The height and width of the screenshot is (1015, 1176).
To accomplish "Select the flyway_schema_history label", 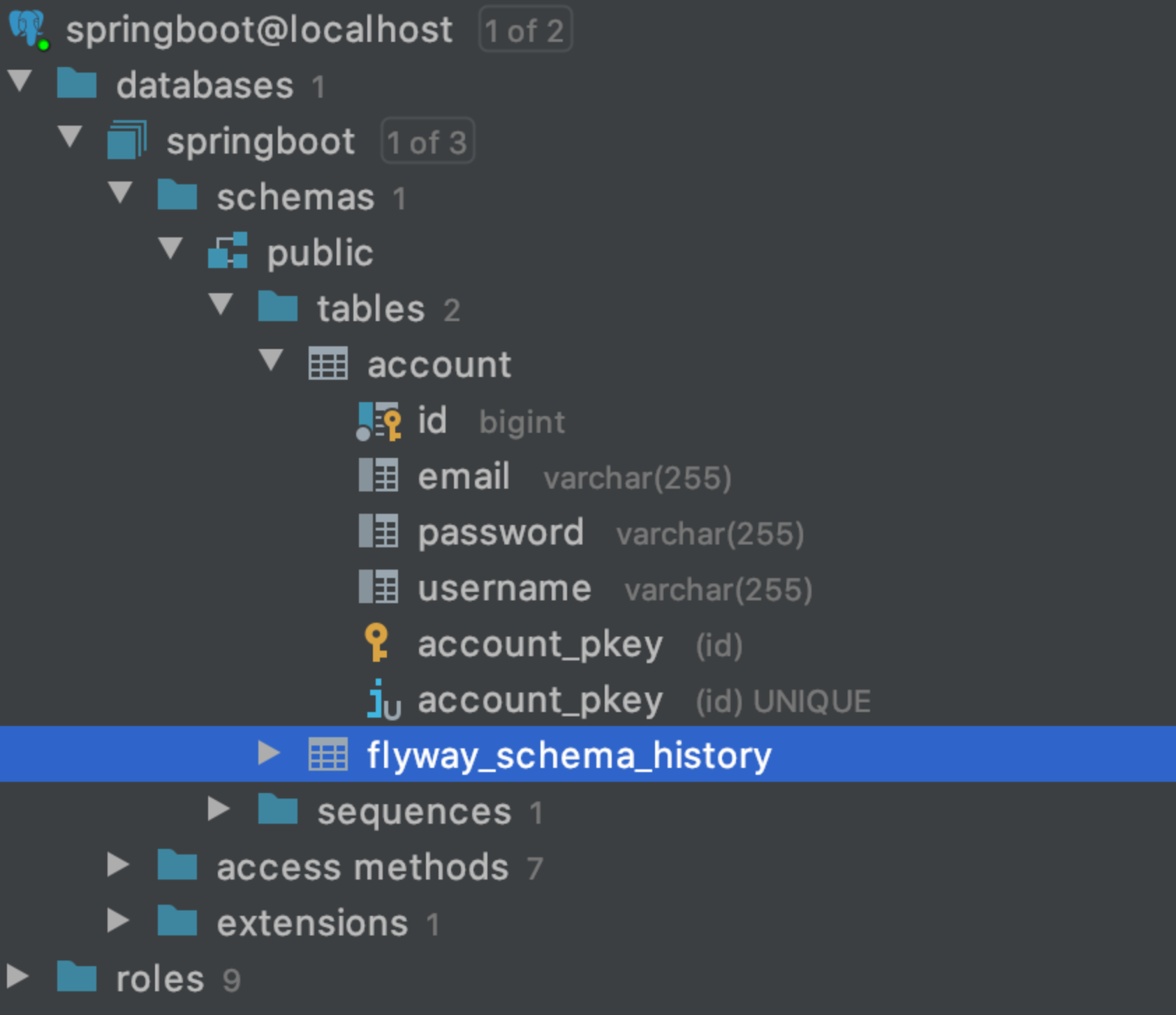I will [569, 756].
